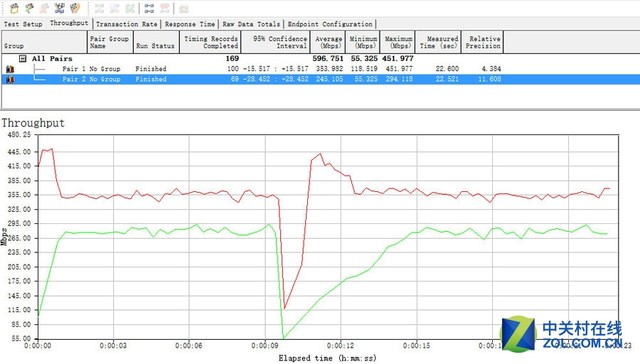Go to the Response Time tab
This screenshot has width=640, height=364.
190,24
